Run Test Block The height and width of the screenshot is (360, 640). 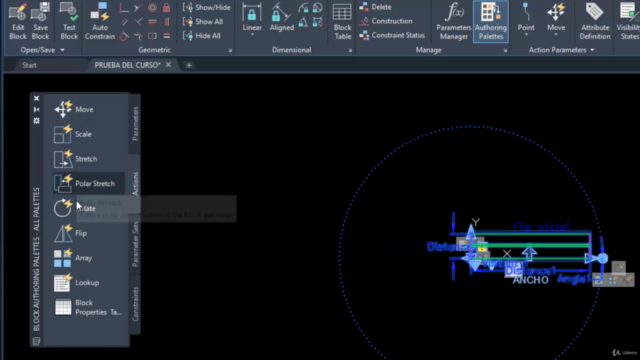(x=69, y=21)
